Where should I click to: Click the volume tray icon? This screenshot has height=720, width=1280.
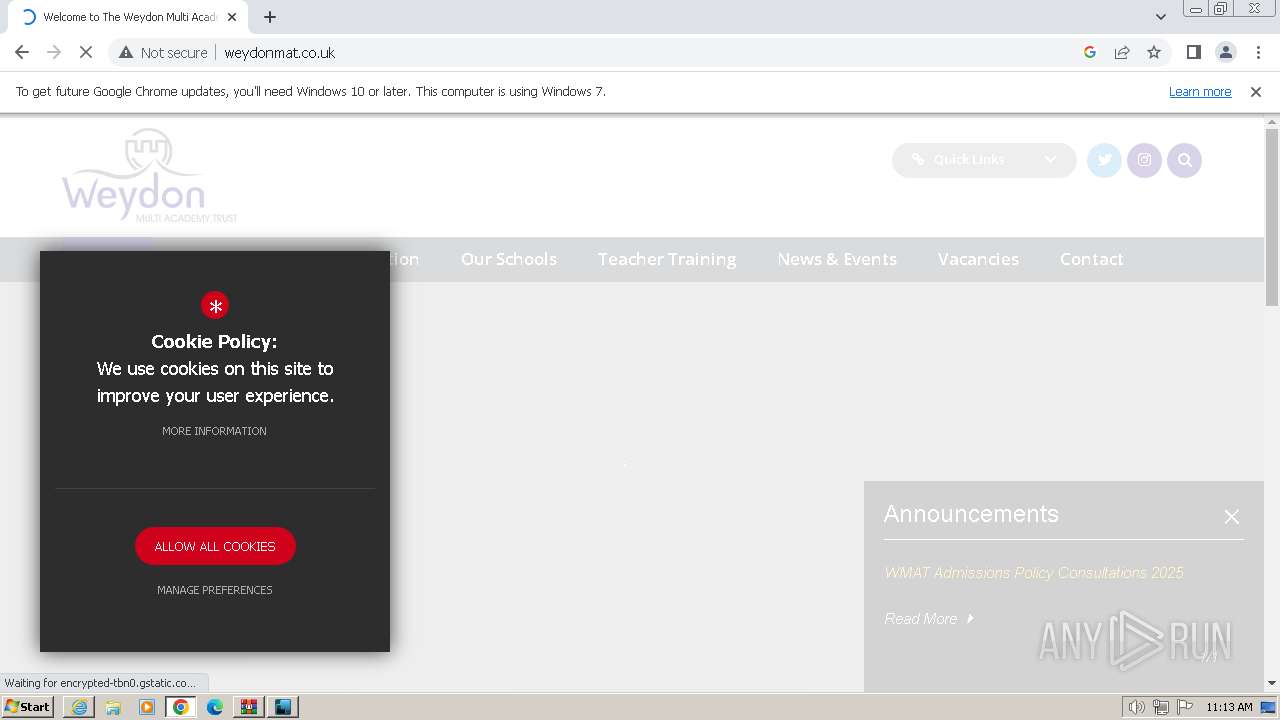click(x=1136, y=707)
